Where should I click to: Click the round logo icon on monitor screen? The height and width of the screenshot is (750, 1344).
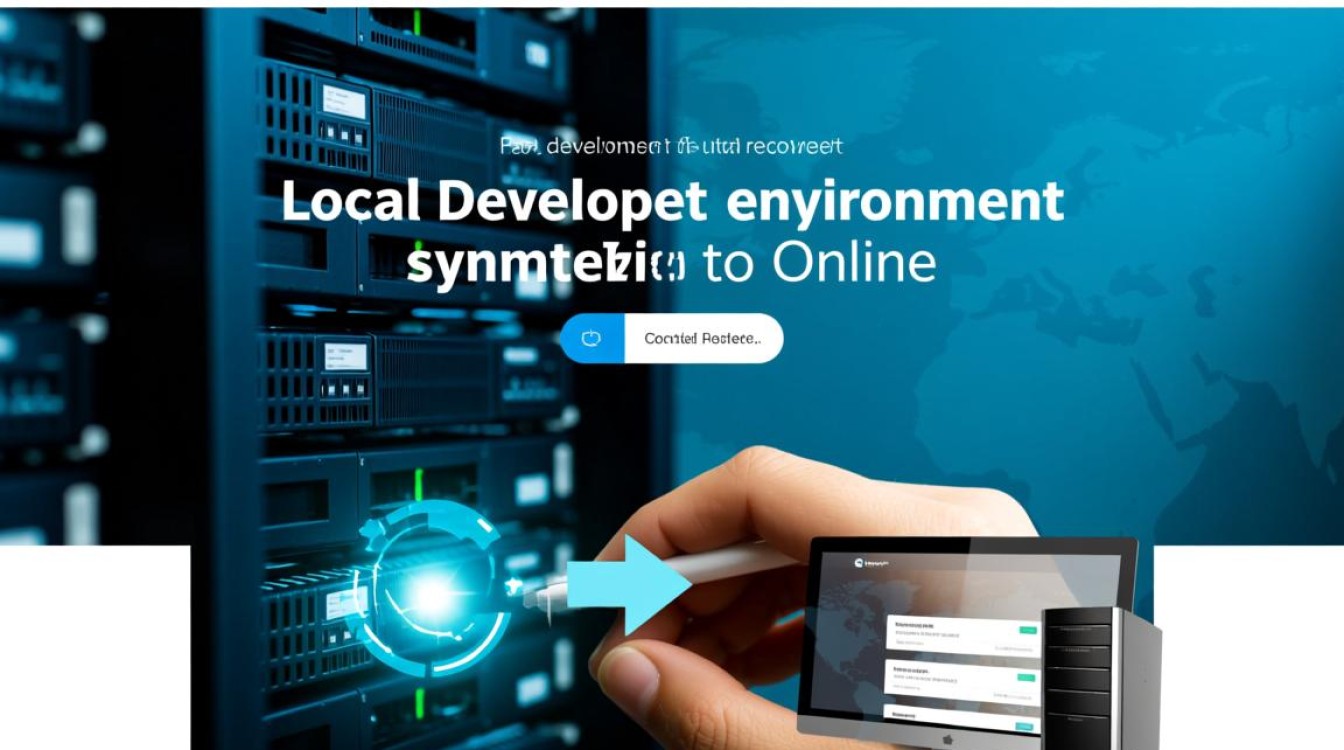click(x=859, y=563)
